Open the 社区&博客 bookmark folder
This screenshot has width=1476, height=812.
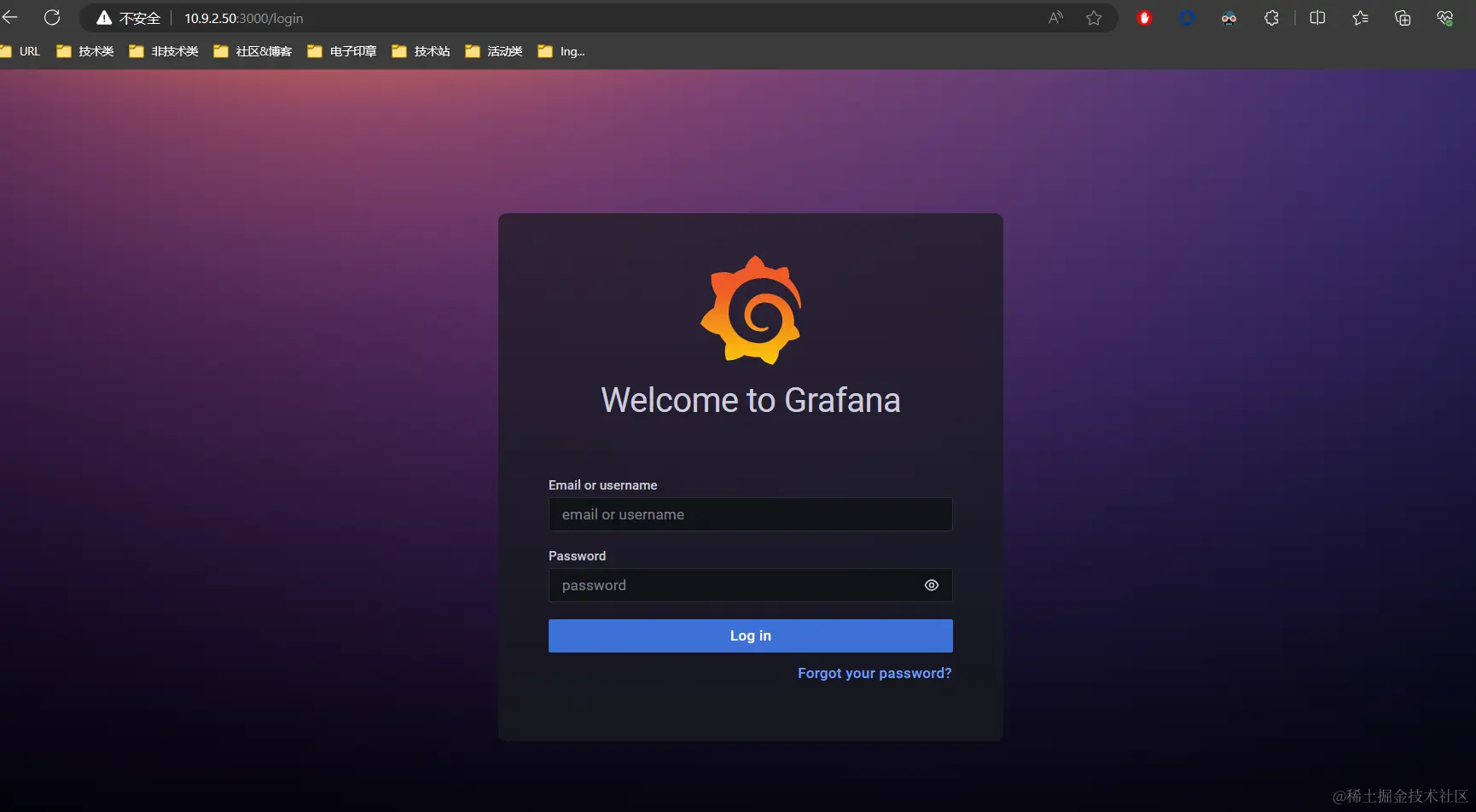pyautogui.click(x=253, y=51)
